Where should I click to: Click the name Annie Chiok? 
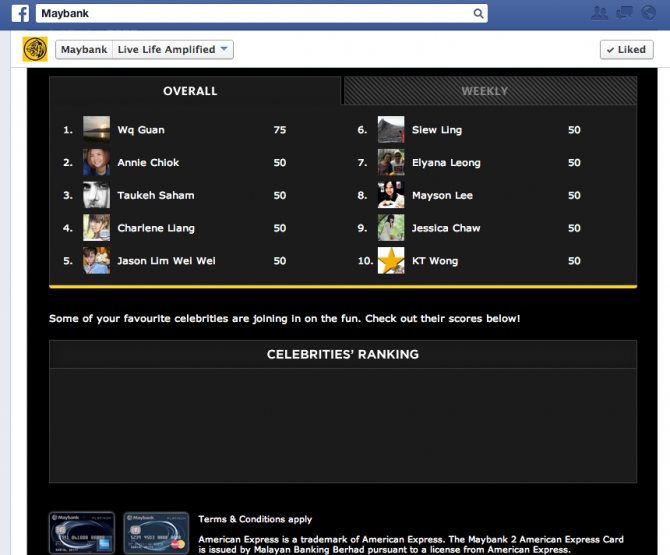[148, 162]
